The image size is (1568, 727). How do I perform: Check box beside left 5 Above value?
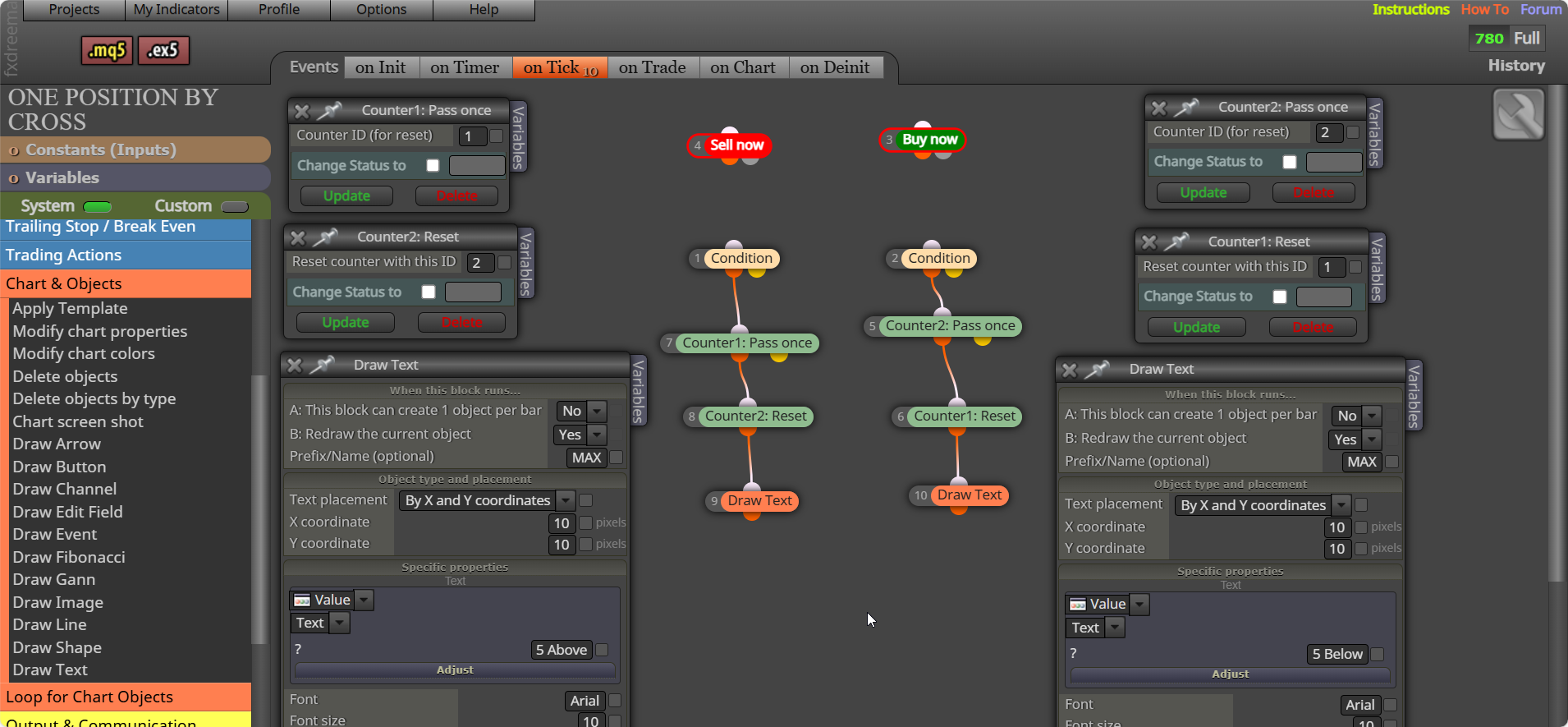602,650
